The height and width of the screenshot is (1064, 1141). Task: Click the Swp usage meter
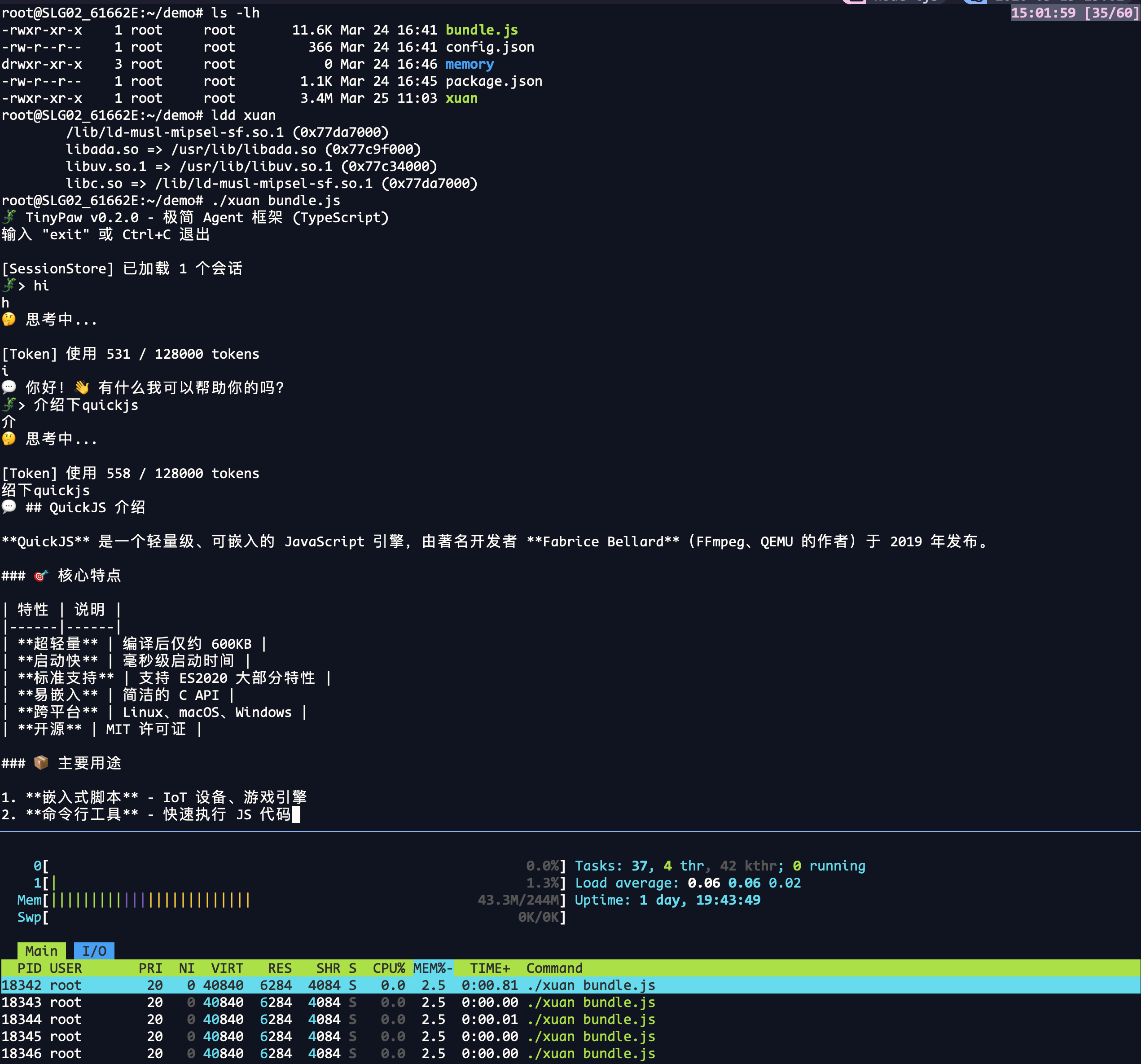coord(292,917)
